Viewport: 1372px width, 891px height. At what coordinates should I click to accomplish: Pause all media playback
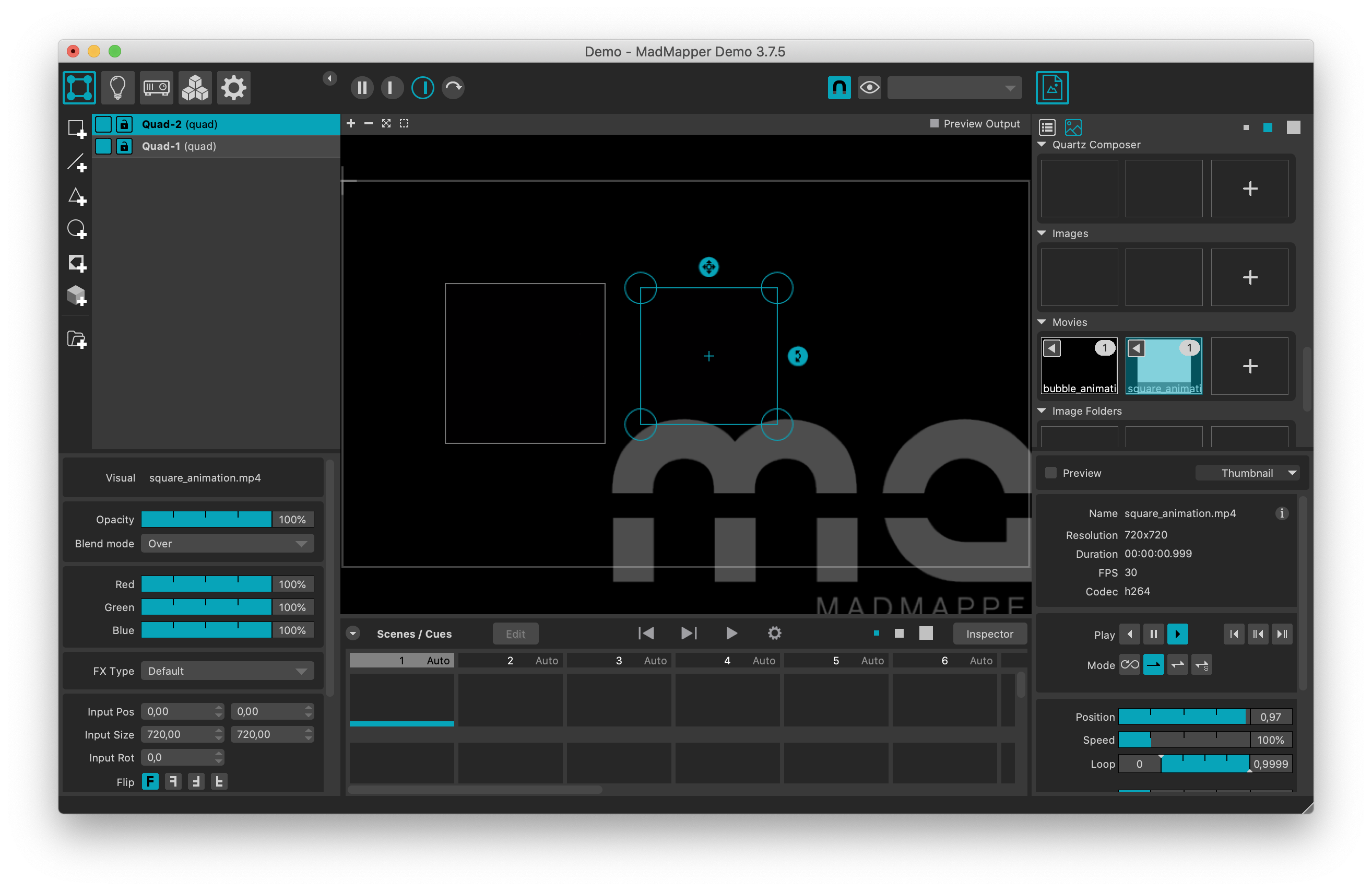pos(362,88)
